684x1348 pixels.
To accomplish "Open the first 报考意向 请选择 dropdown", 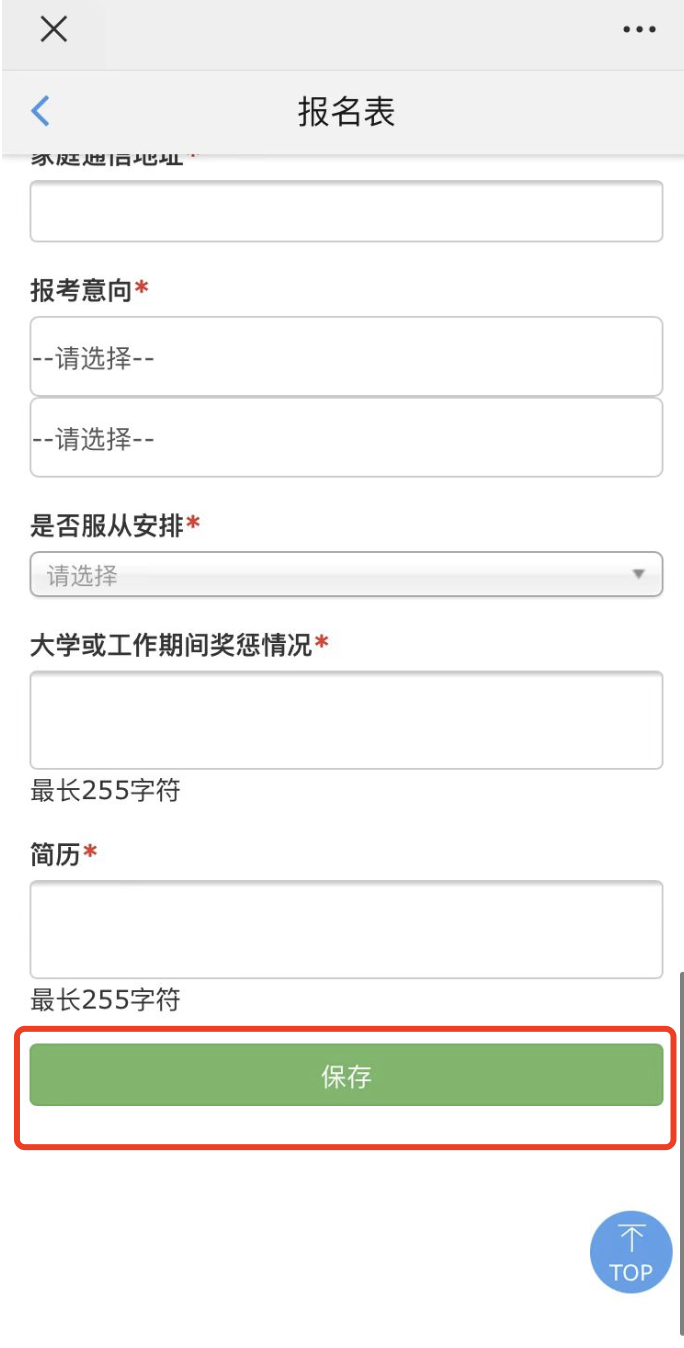I will point(346,357).
